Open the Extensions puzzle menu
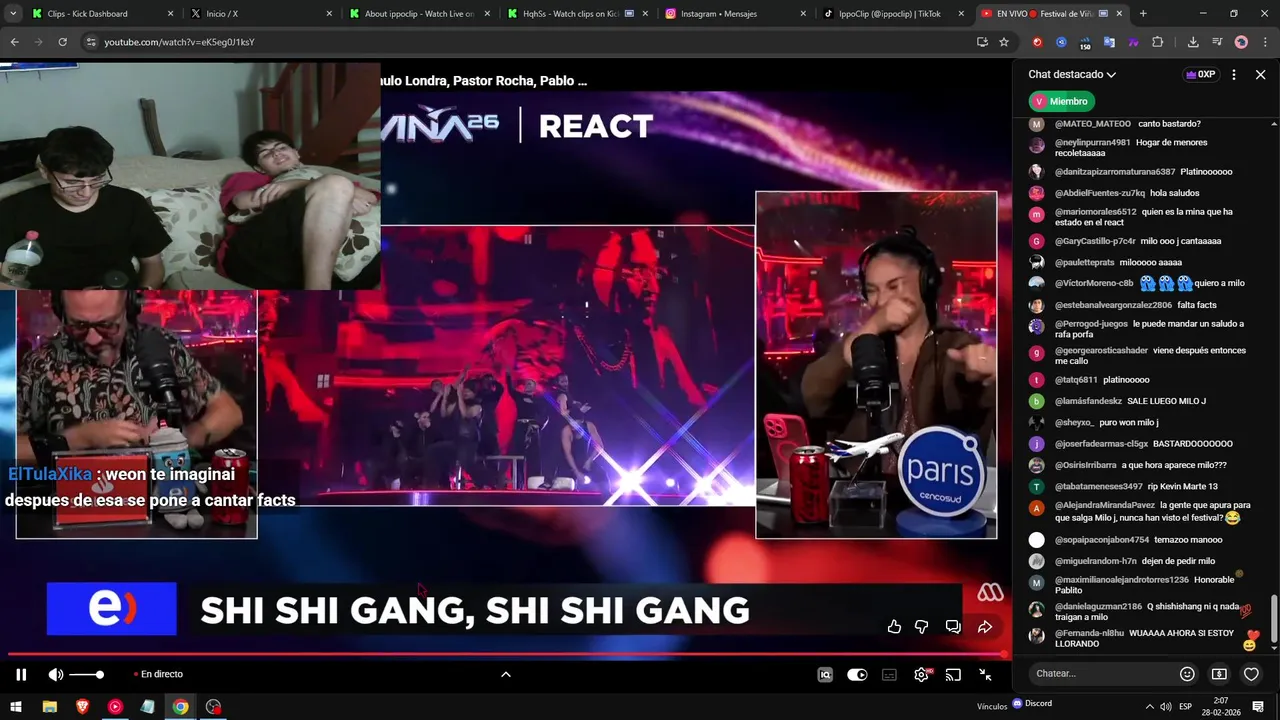Image resolution: width=1280 pixels, height=720 pixels. (x=1158, y=42)
